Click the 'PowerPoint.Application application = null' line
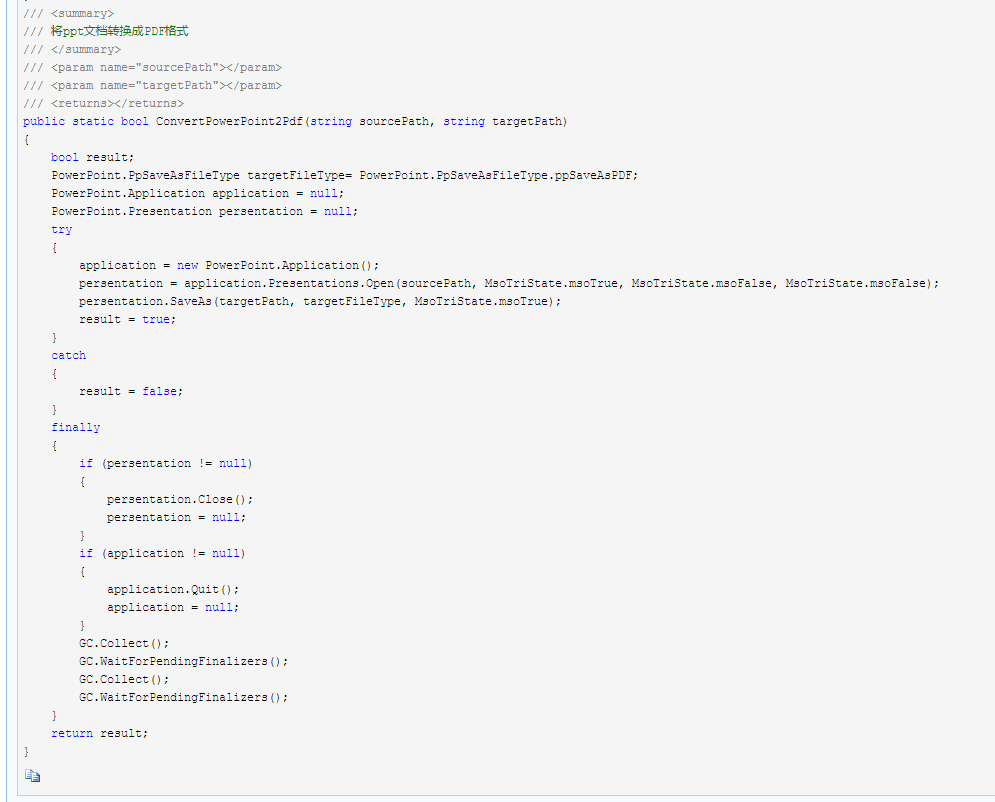 198,194
